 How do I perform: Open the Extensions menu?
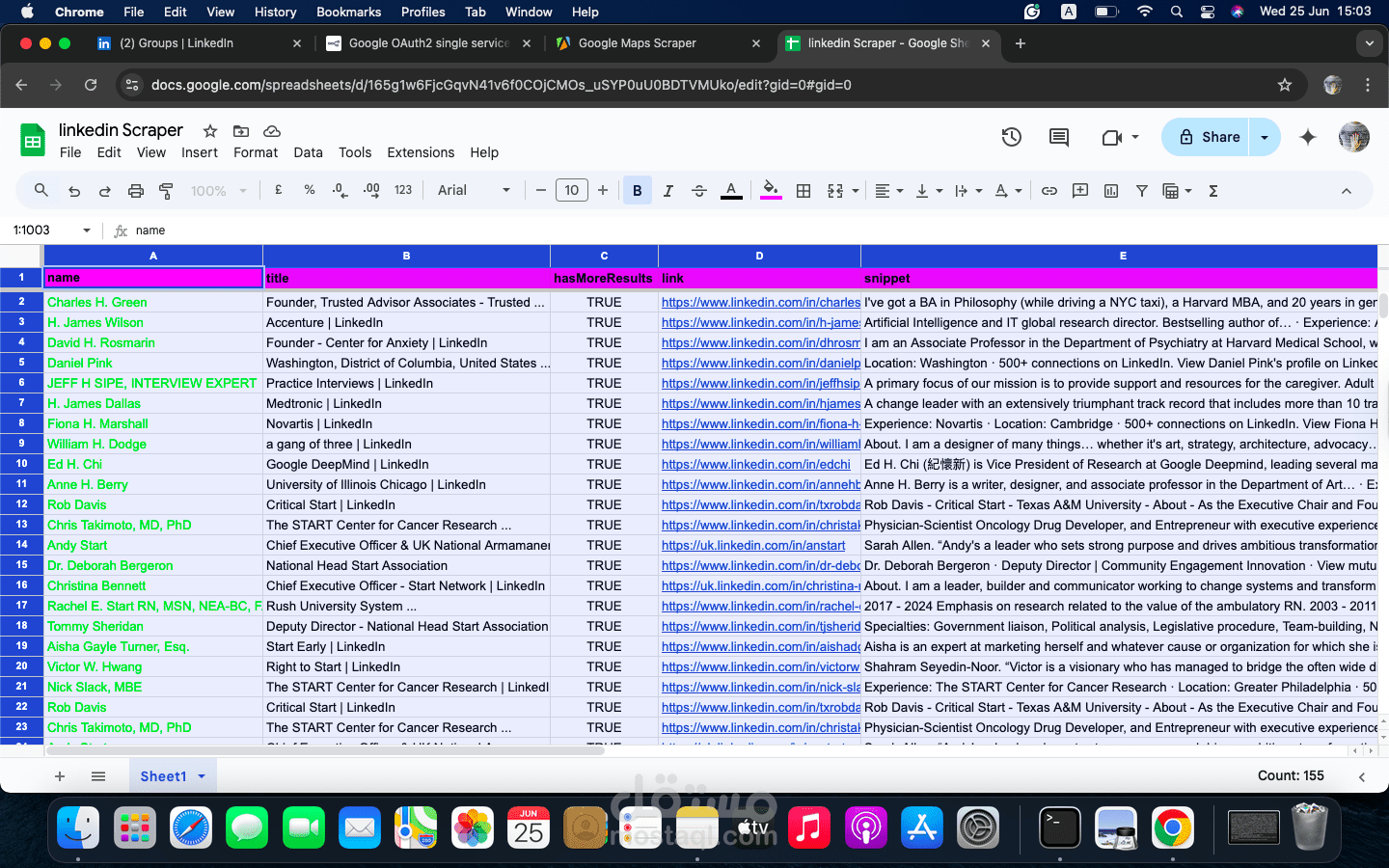(x=421, y=152)
